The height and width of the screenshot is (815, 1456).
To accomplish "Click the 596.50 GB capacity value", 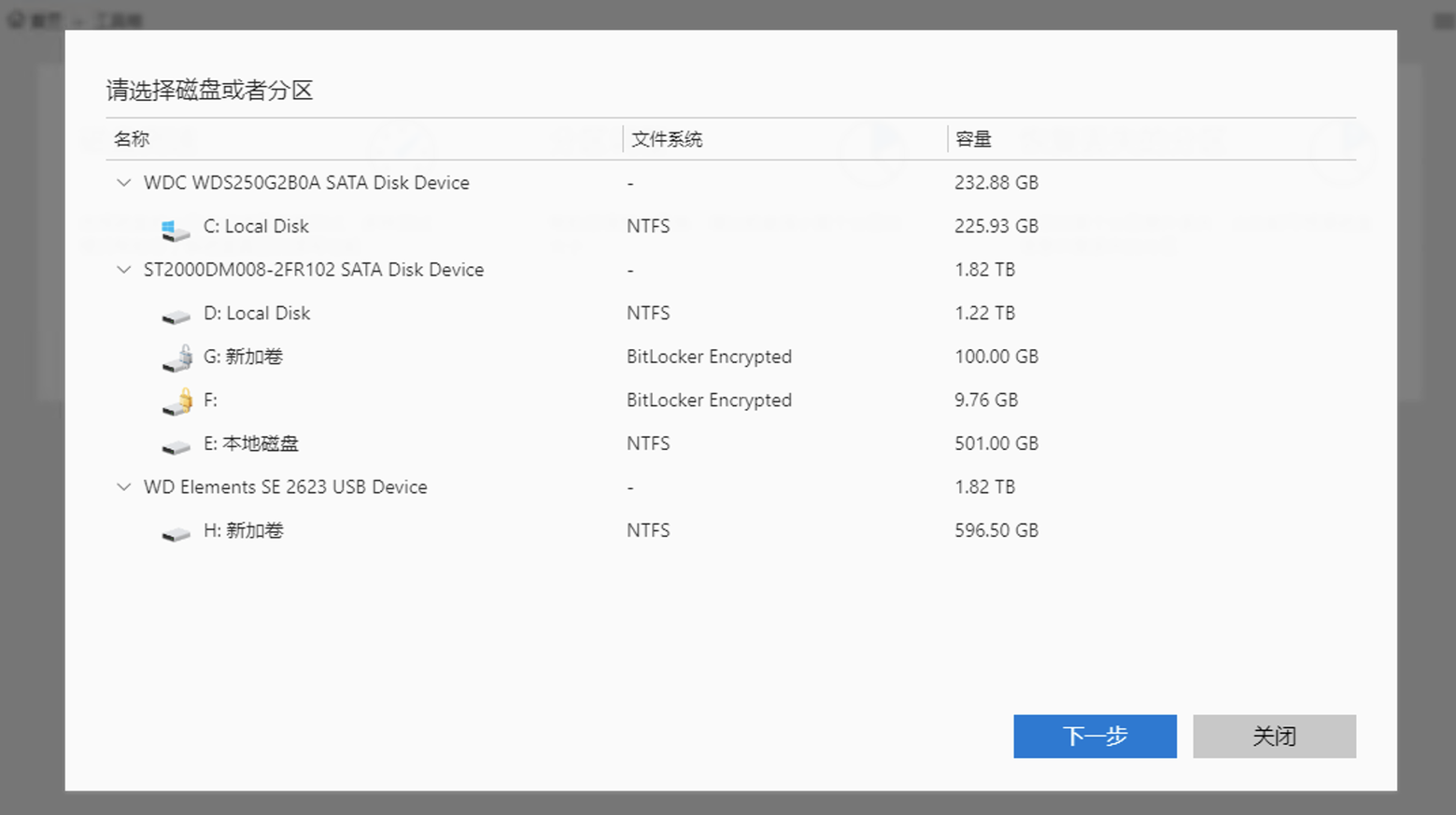I will (997, 530).
